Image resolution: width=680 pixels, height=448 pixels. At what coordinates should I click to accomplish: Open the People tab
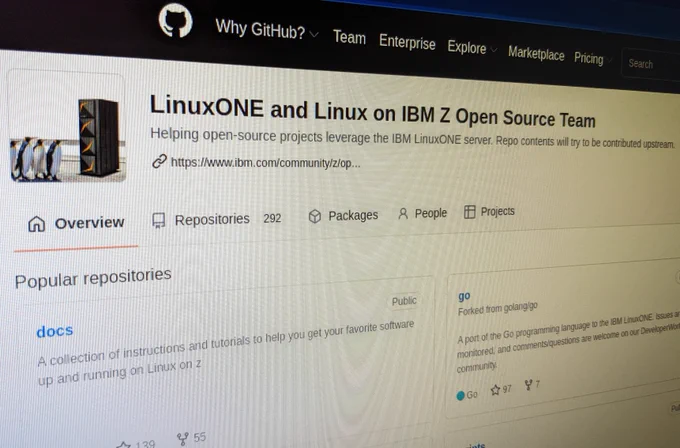422,213
